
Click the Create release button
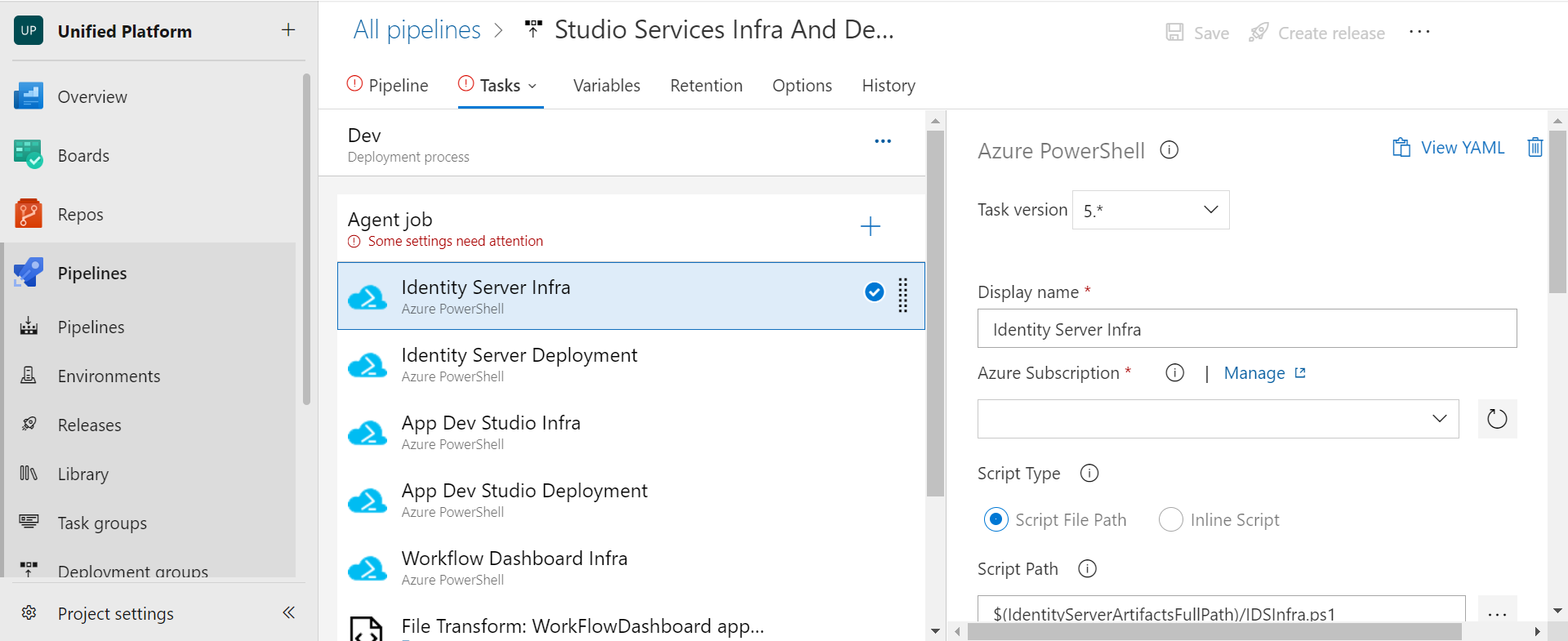tap(1316, 33)
